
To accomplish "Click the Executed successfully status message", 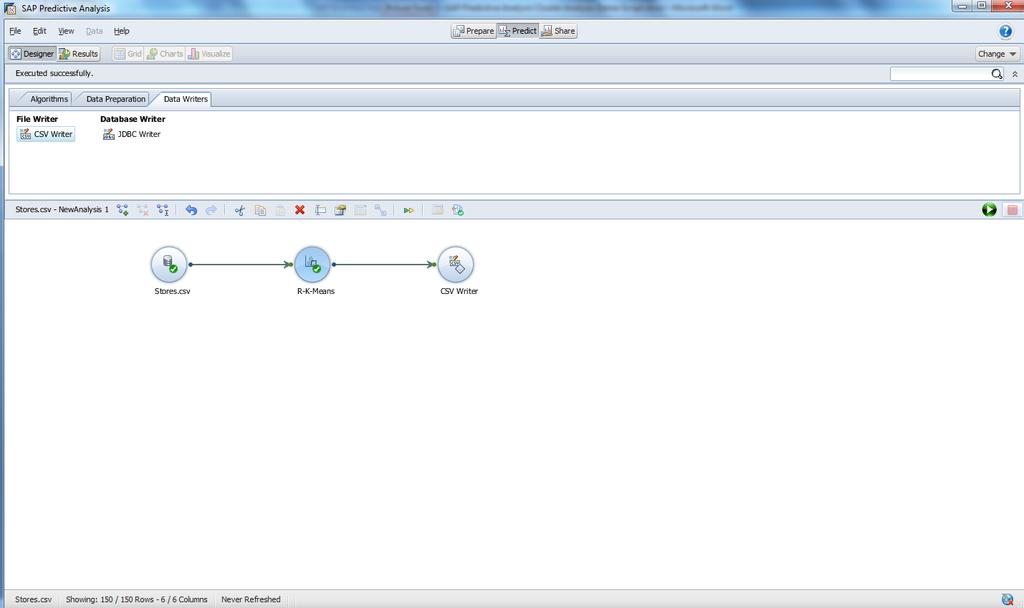I will click(54, 73).
